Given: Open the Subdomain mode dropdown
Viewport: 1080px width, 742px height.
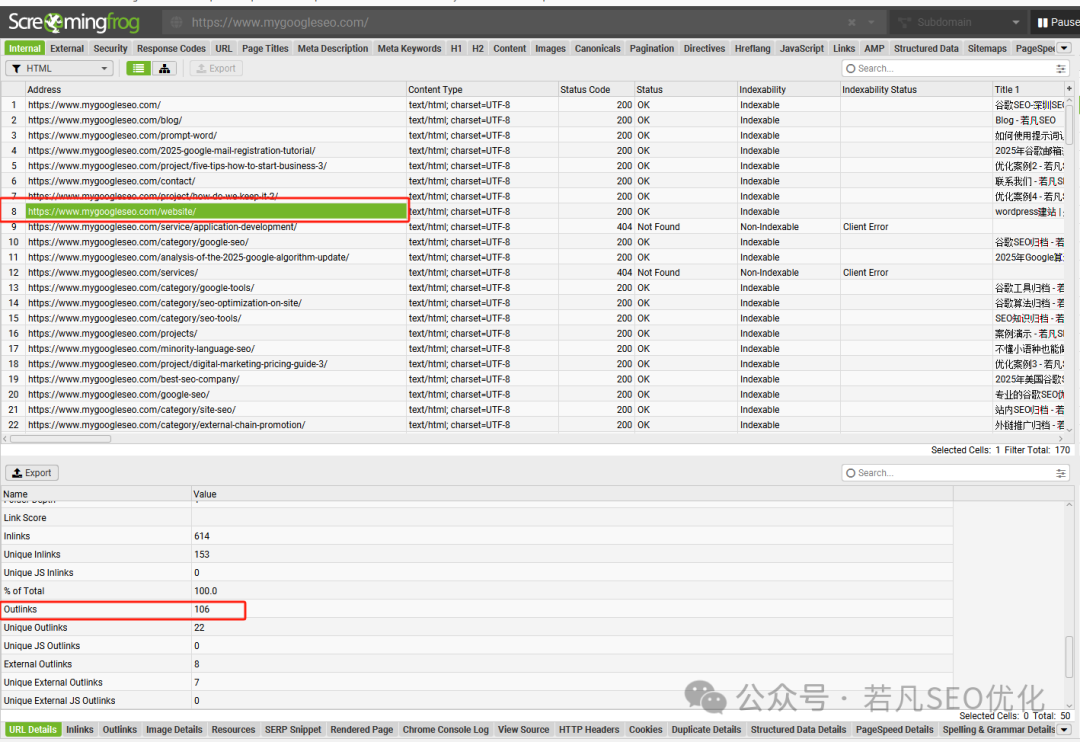Looking at the screenshot, I should 959,22.
